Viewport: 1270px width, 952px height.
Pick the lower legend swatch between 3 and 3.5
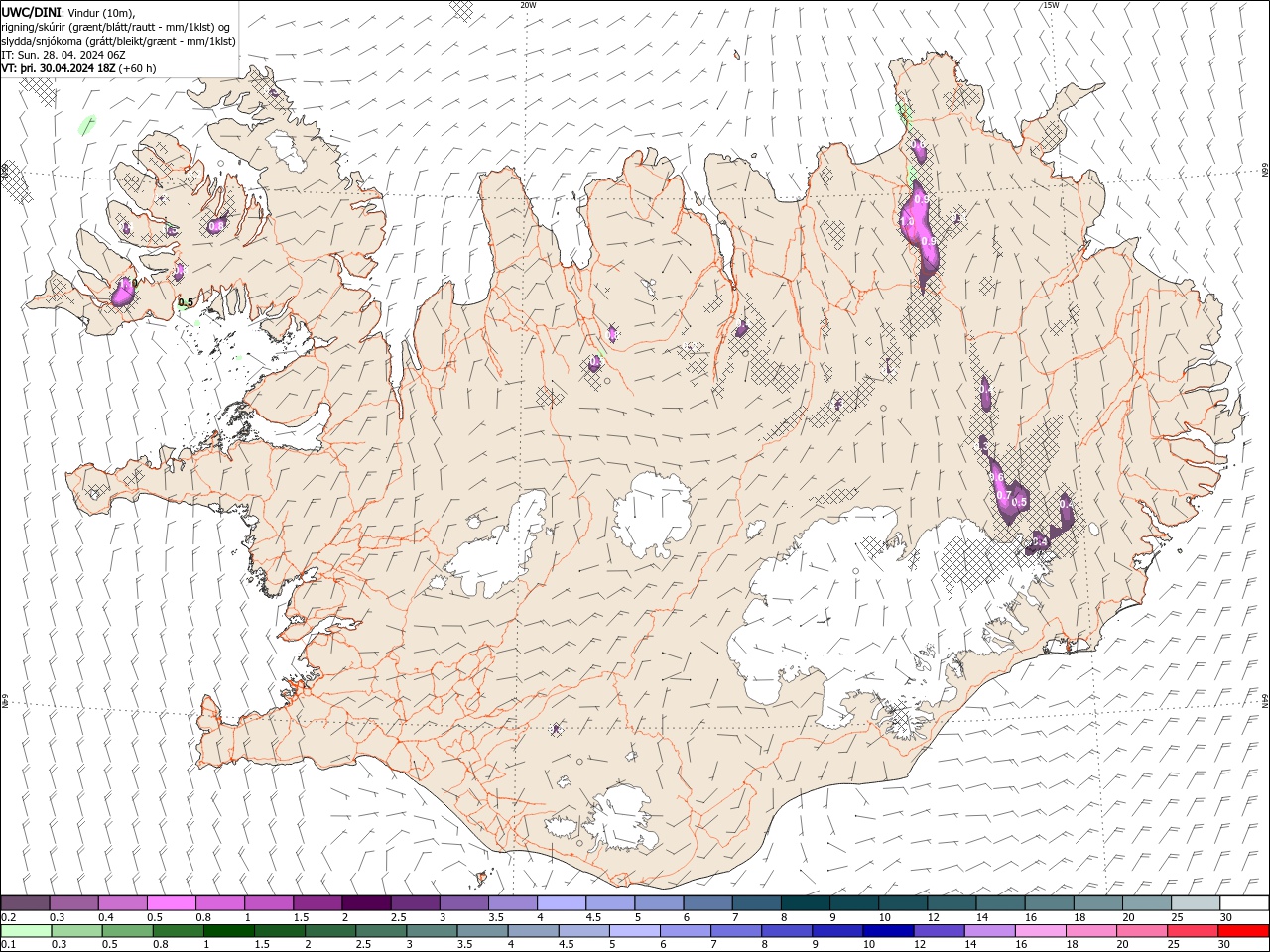433,931
